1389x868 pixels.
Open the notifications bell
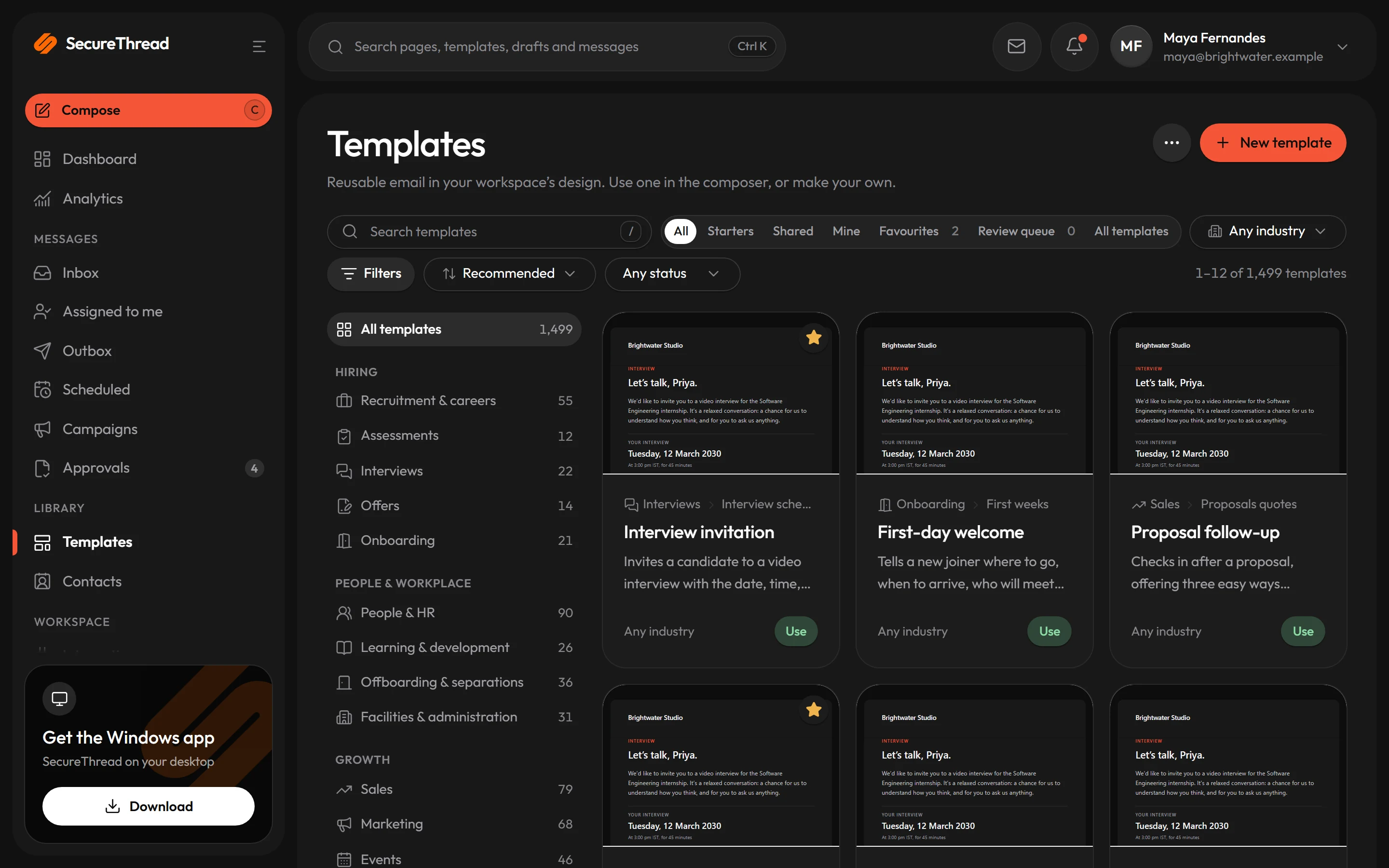coord(1074,46)
